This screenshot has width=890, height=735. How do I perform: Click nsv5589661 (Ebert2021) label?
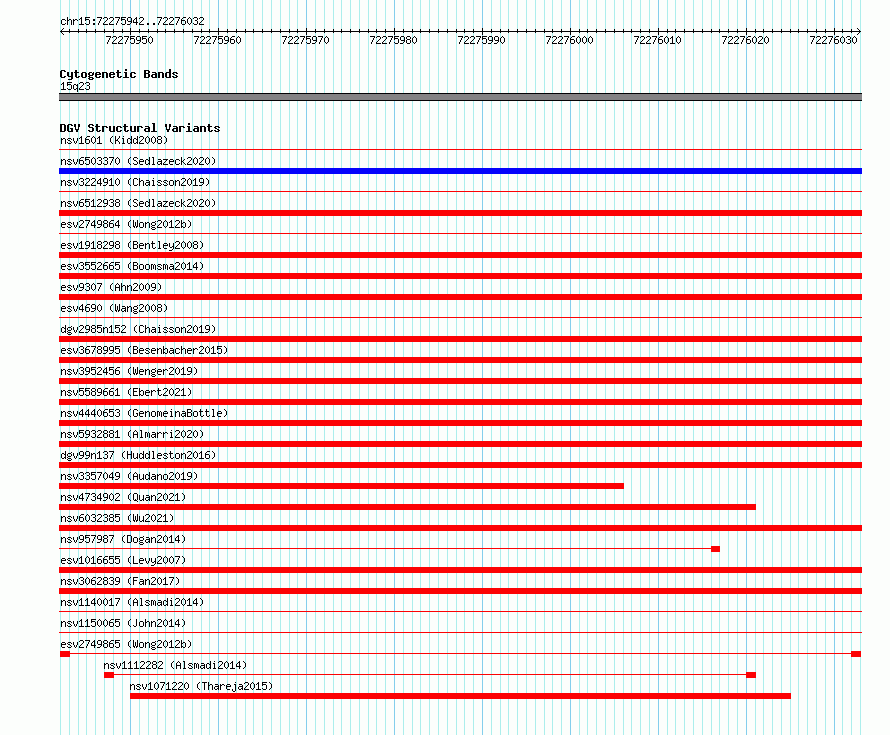(x=126, y=392)
